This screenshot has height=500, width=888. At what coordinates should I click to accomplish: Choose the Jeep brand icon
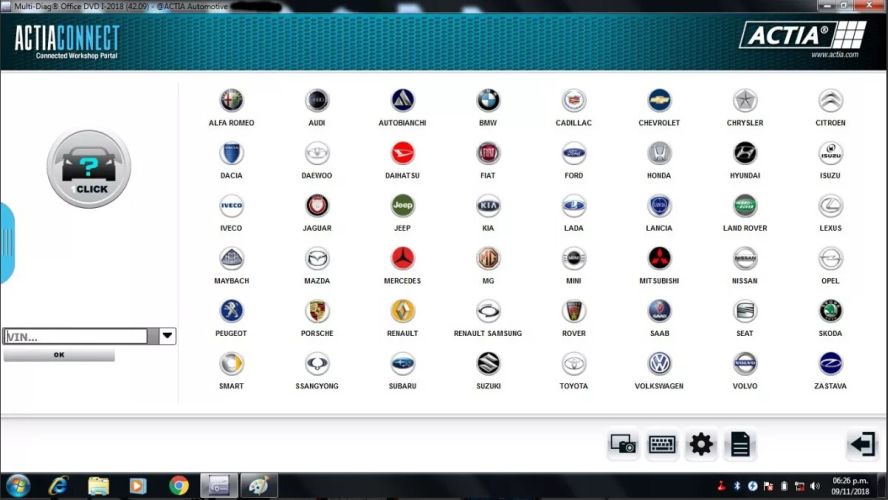pyautogui.click(x=403, y=206)
